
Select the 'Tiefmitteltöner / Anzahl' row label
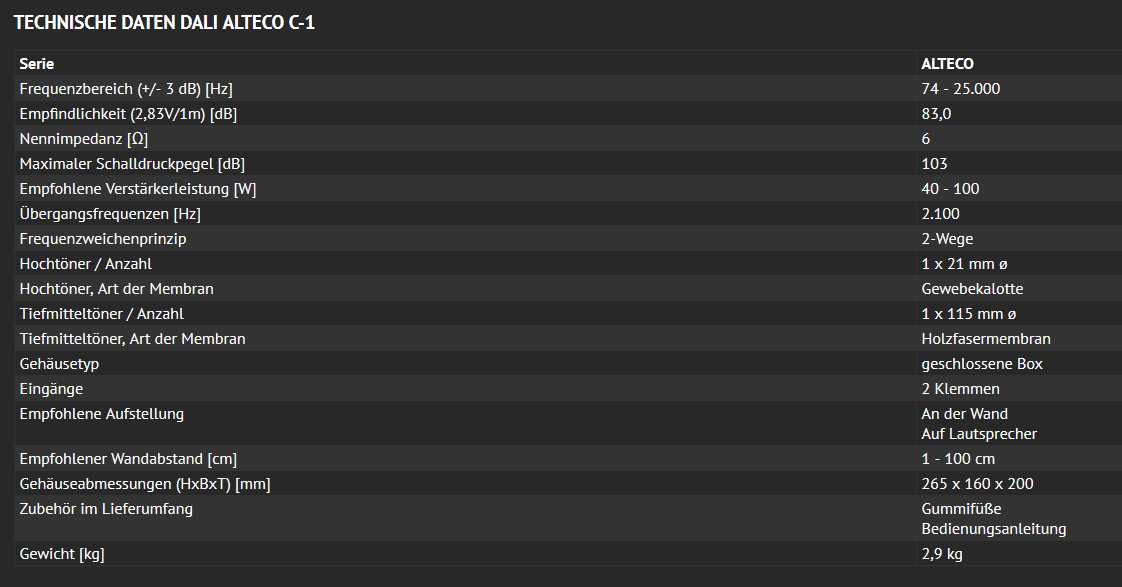102,314
